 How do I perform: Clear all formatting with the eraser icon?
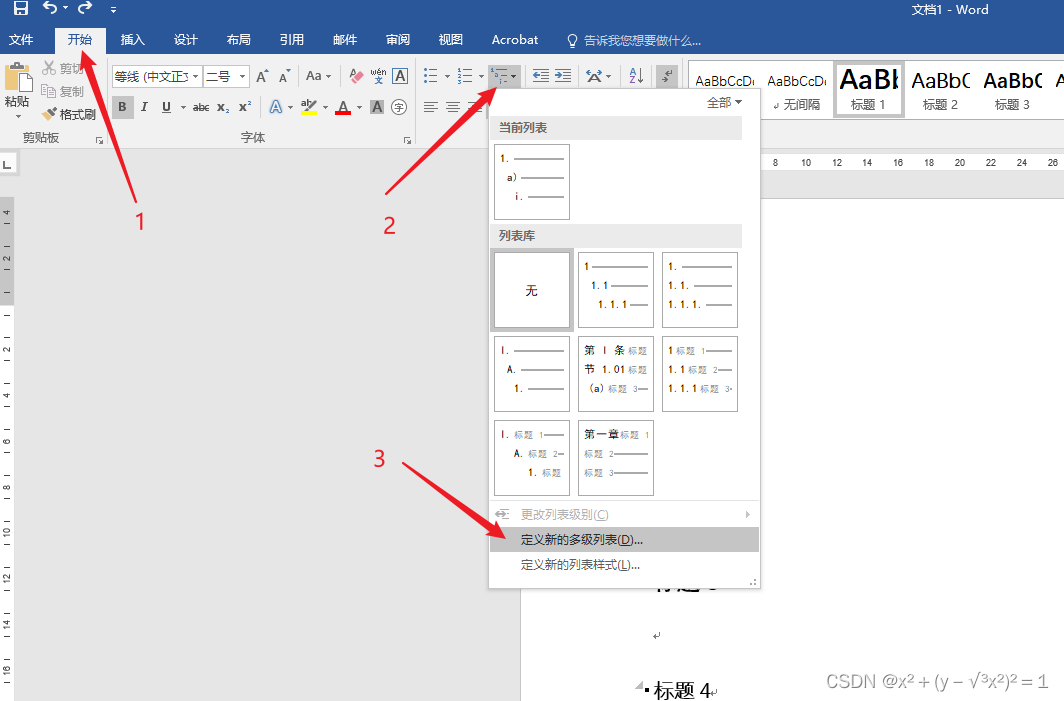coord(356,76)
